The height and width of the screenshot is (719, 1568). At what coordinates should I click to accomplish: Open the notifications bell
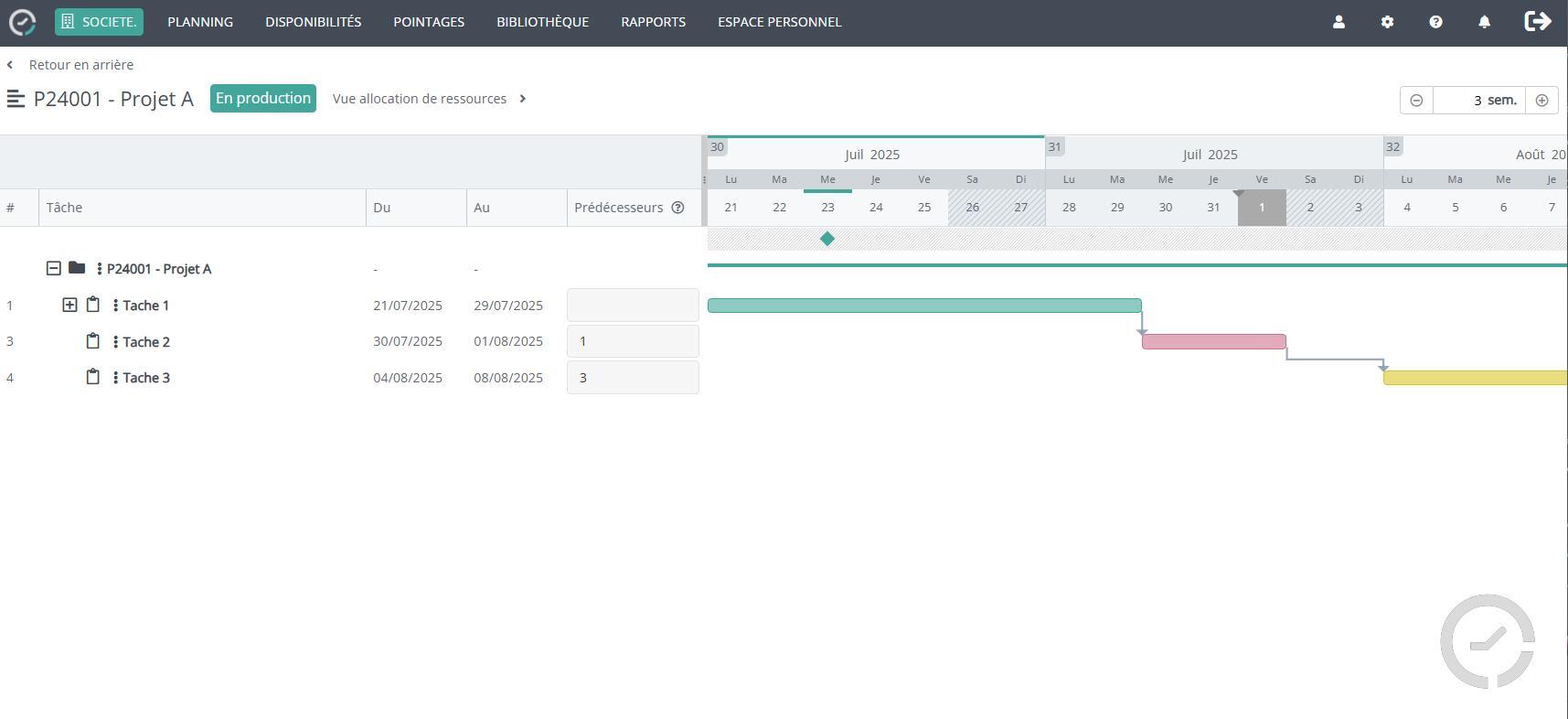(1484, 22)
